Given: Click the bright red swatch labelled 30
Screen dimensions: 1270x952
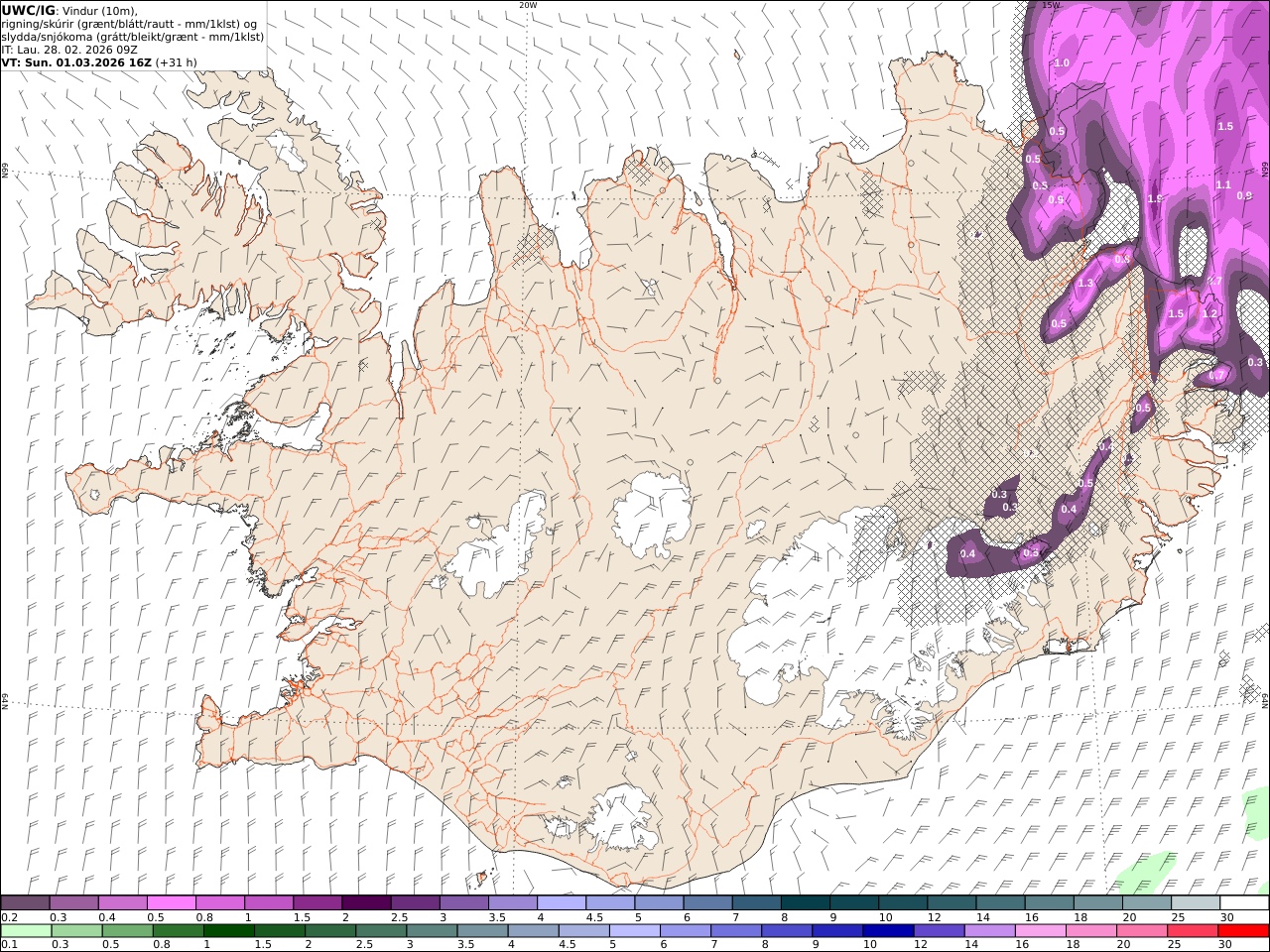Looking at the screenshot, I should [1242, 931].
